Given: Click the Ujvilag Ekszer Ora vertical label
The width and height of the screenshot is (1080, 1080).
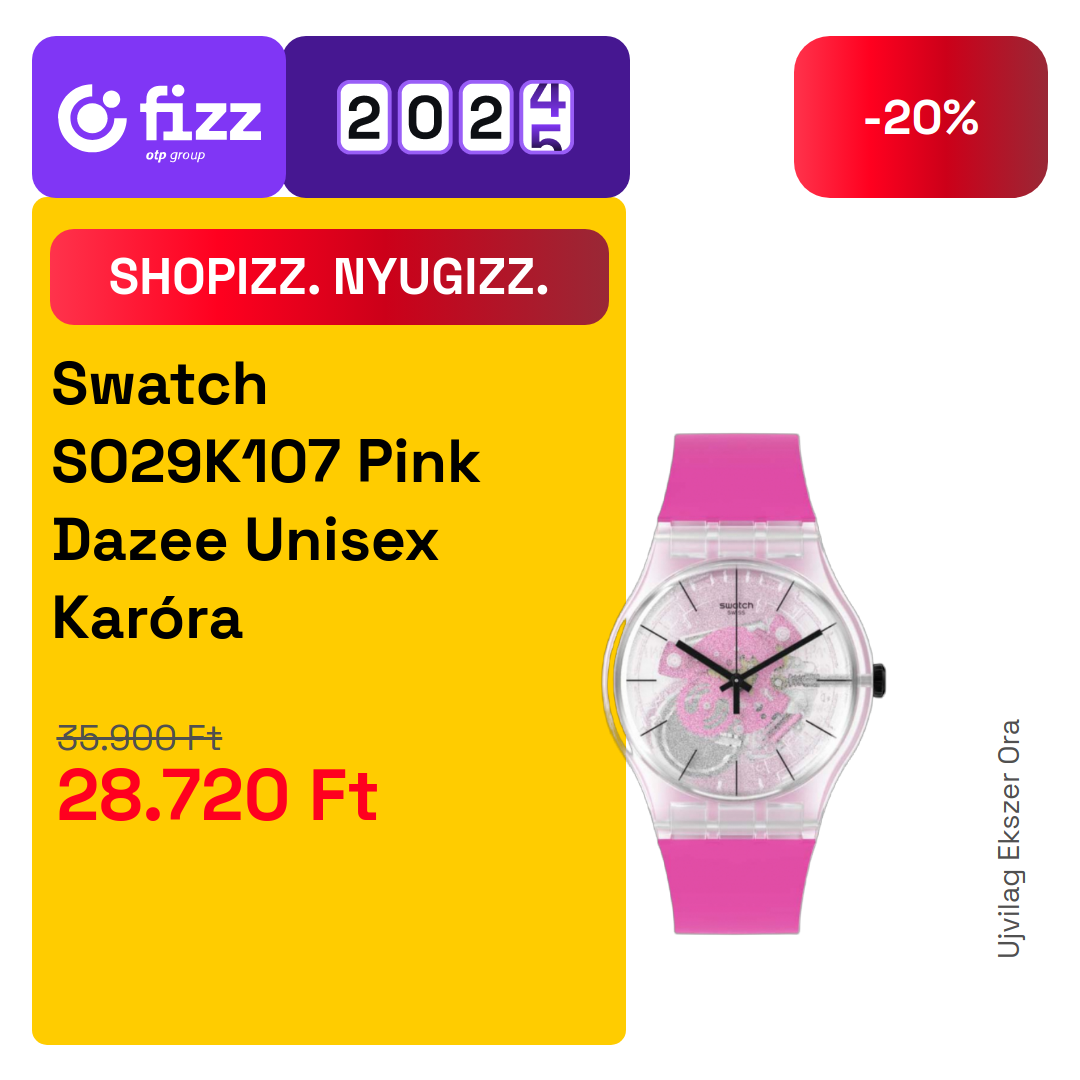Looking at the screenshot, I should [1009, 838].
